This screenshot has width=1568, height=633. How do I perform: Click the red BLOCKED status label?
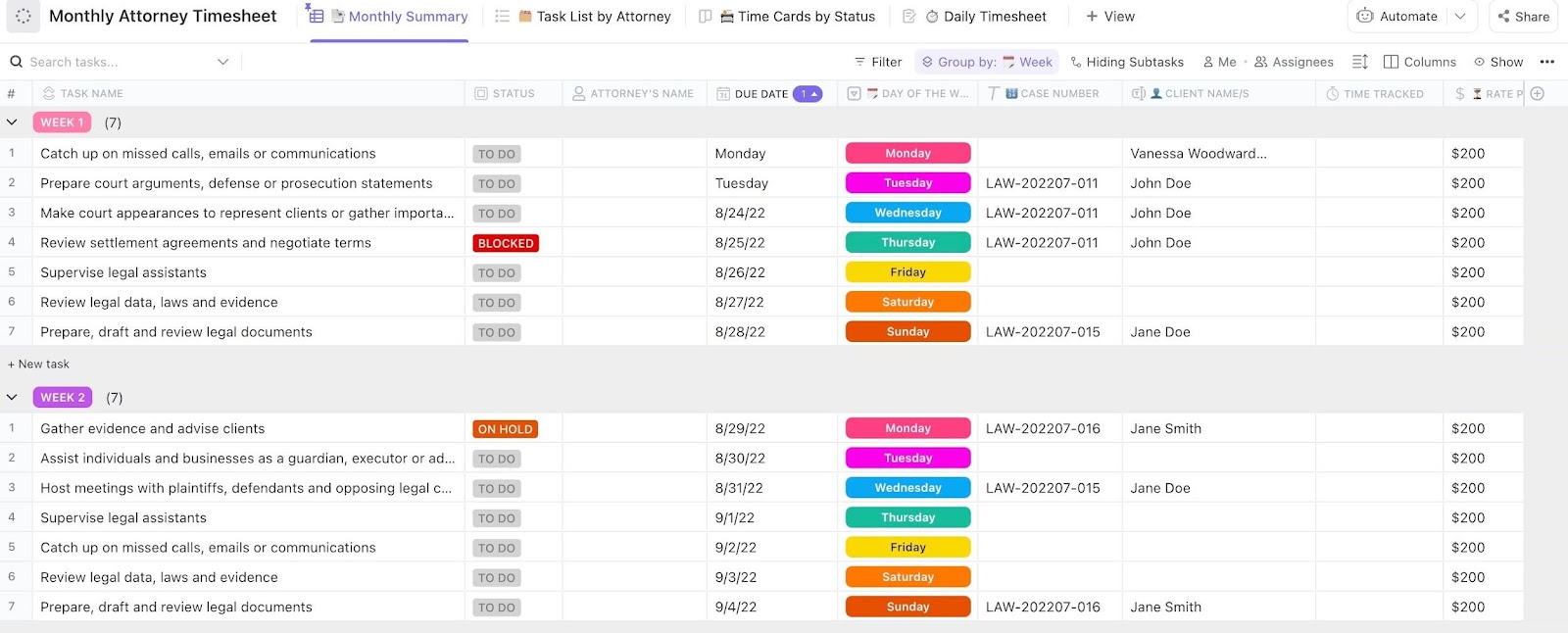[x=506, y=243]
